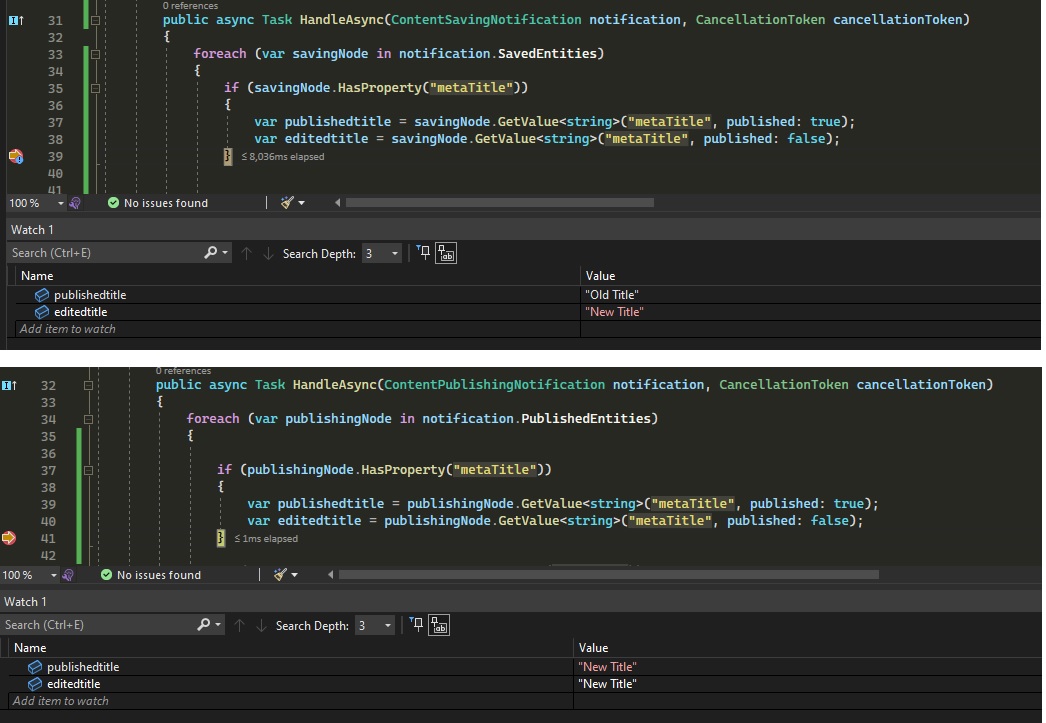Screen dimensions: 1046x723
Task: Click the Value column header in the publishing handler Watch
Action: (x=807, y=648)
